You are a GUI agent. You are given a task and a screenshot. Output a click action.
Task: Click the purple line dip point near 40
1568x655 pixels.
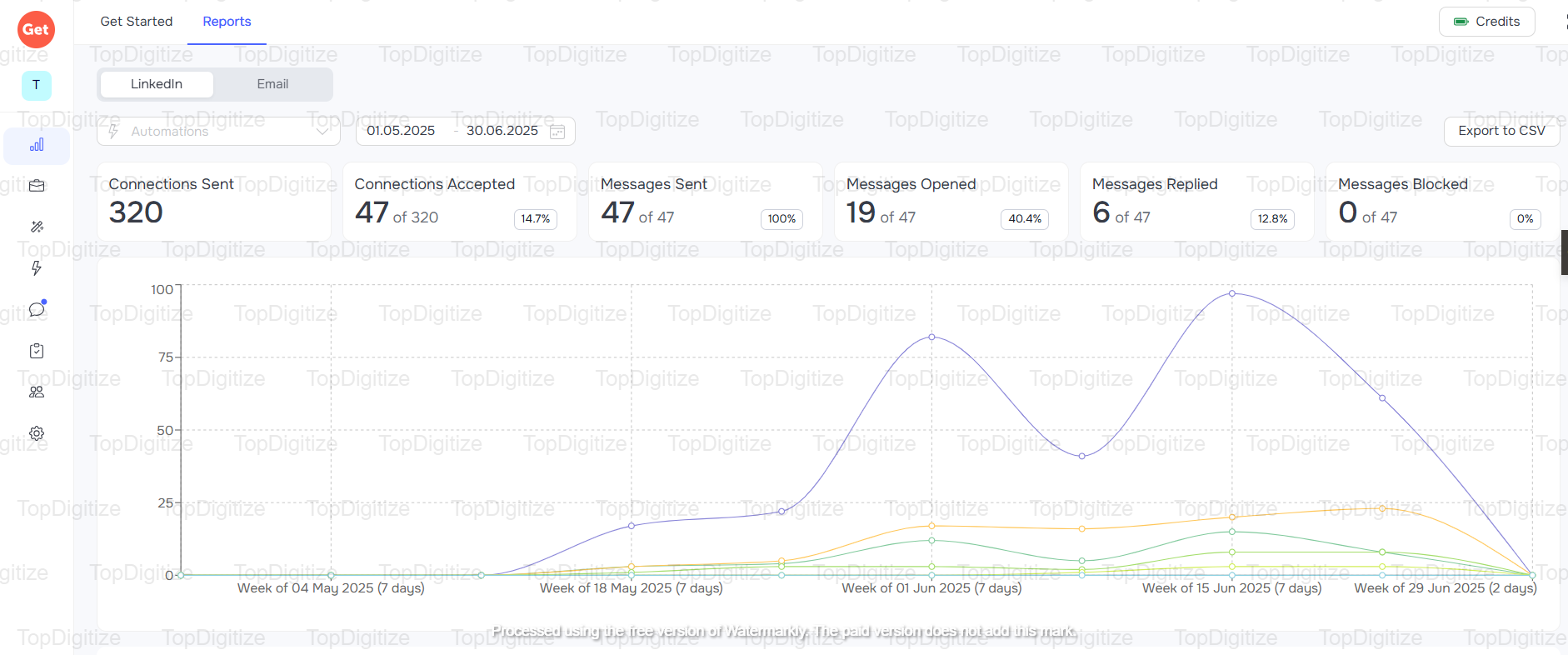click(1082, 456)
